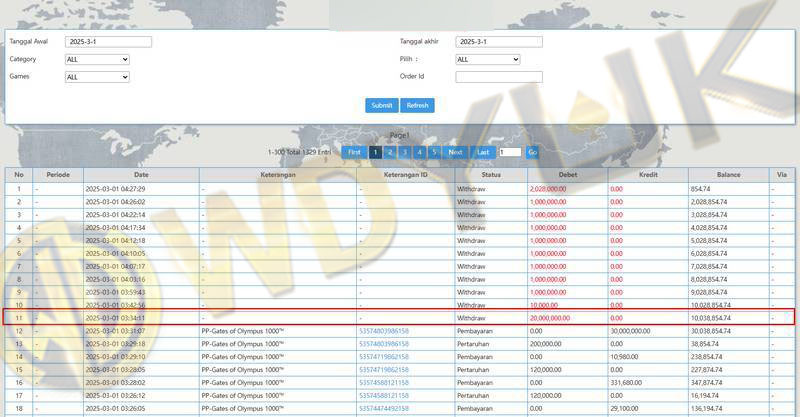Click balance value 30,038,854.74

pyautogui.click(x=711, y=331)
